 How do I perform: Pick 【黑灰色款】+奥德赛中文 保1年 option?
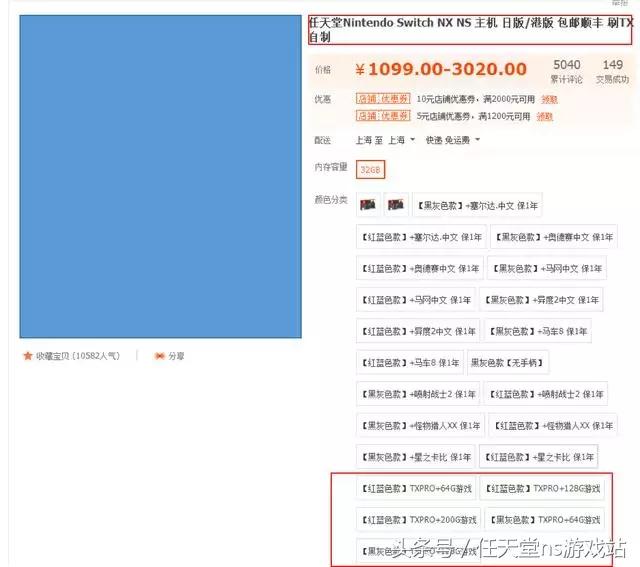pyautogui.click(x=554, y=237)
